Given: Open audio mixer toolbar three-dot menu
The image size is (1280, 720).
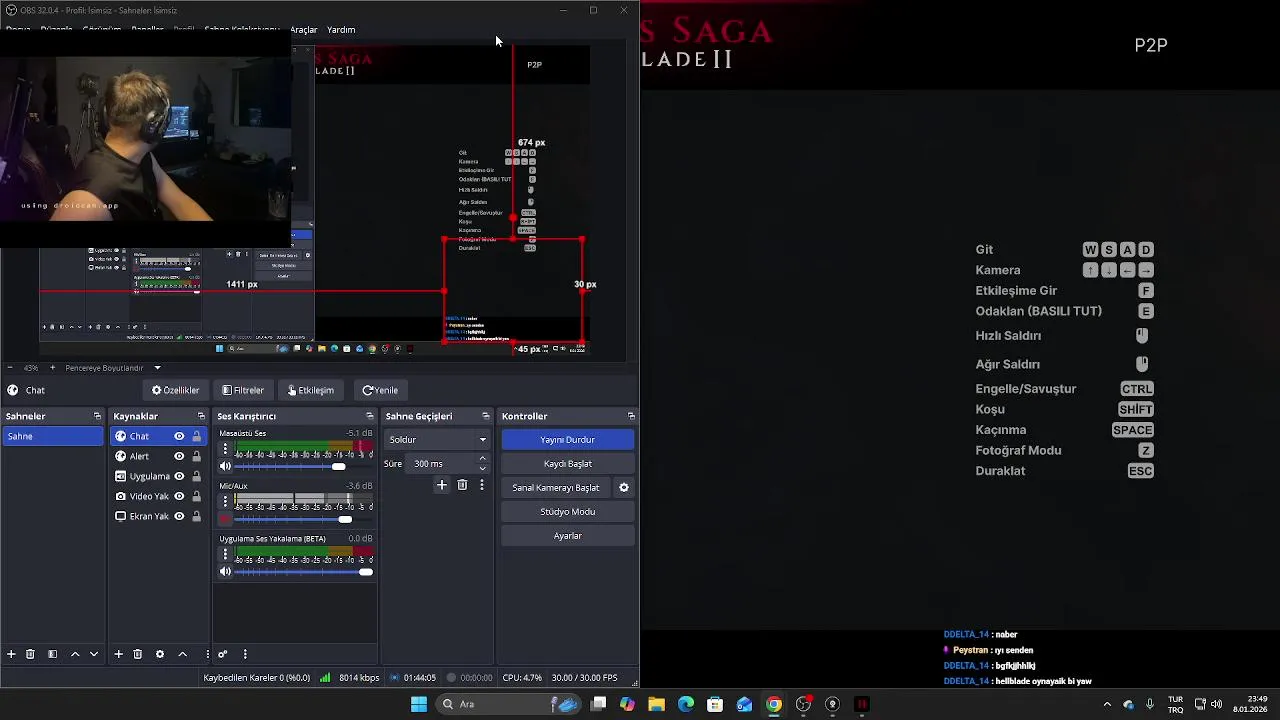Looking at the screenshot, I should tap(245, 654).
